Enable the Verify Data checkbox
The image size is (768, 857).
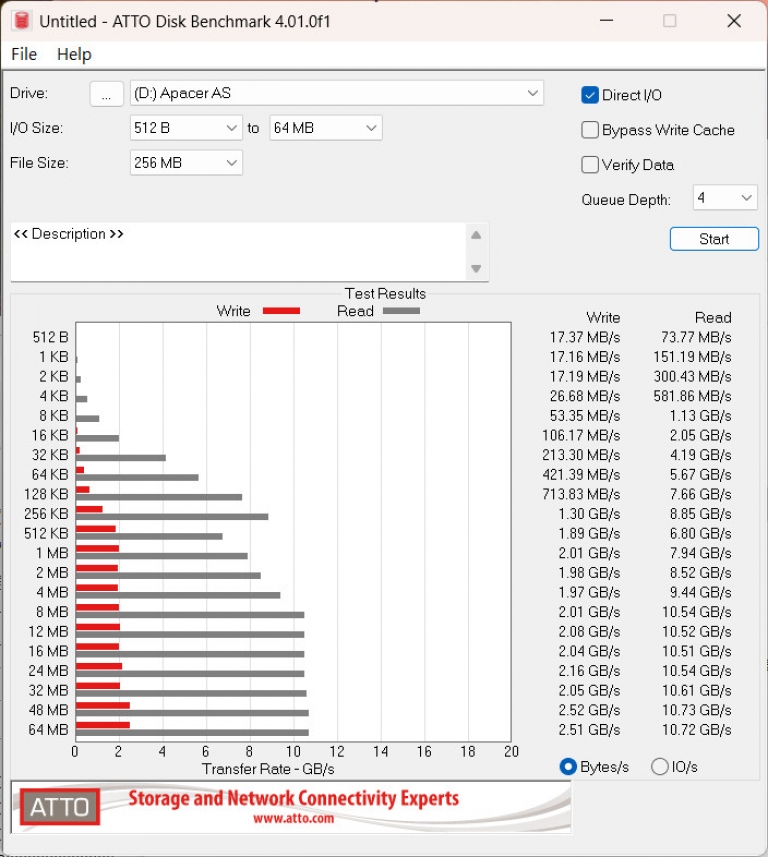pos(590,165)
